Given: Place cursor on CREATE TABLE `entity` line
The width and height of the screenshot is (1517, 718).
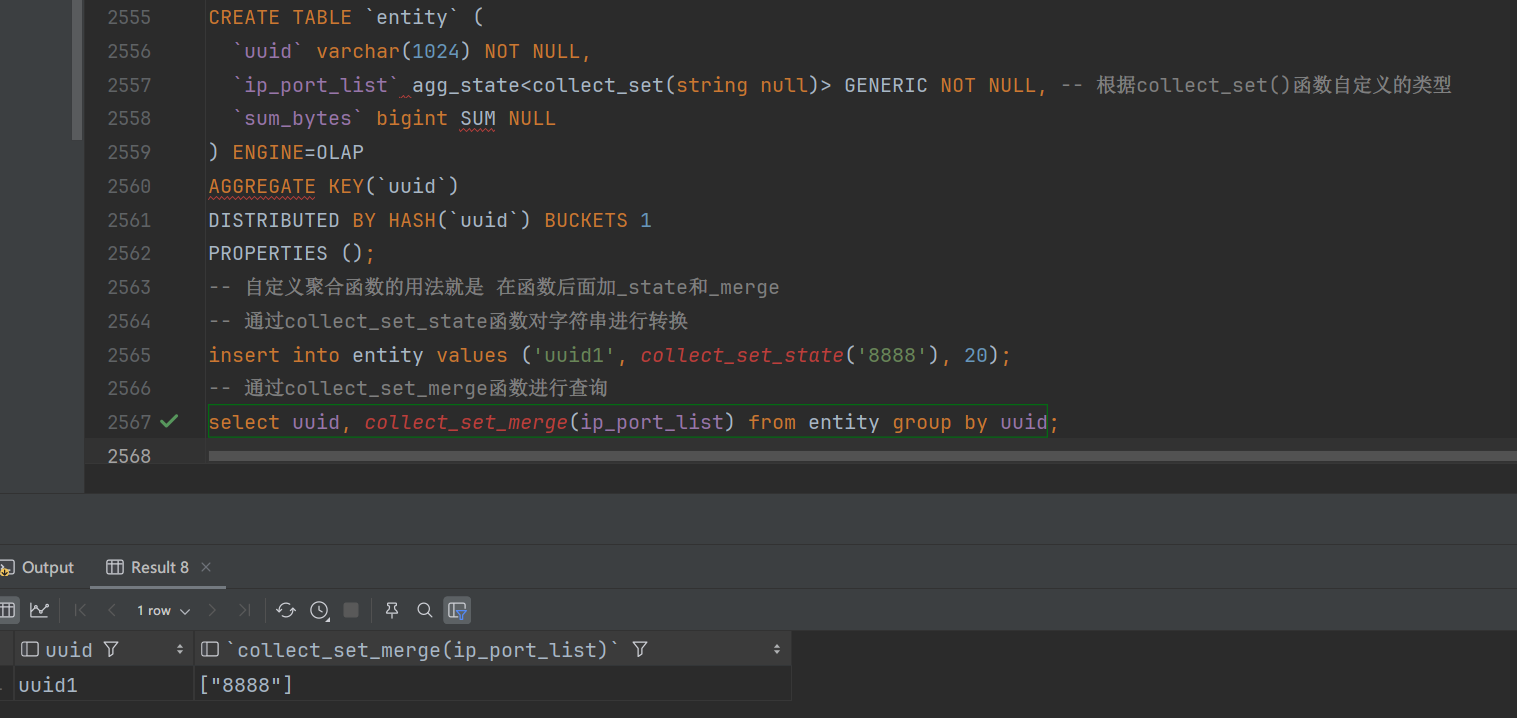Looking at the screenshot, I should pos(346,17).
